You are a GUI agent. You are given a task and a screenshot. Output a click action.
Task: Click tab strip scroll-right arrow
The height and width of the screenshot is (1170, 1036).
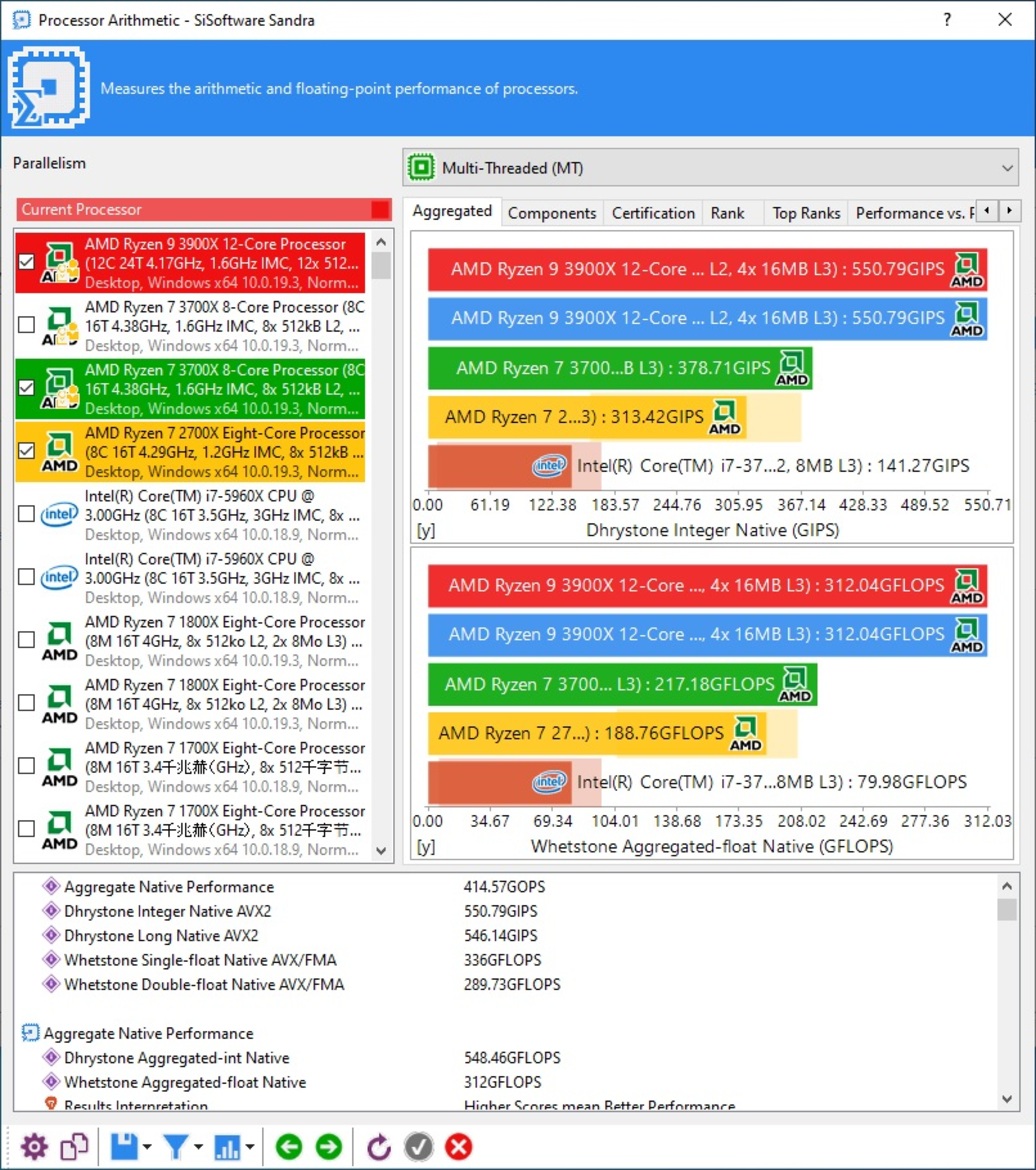[x=1009, y=211]
